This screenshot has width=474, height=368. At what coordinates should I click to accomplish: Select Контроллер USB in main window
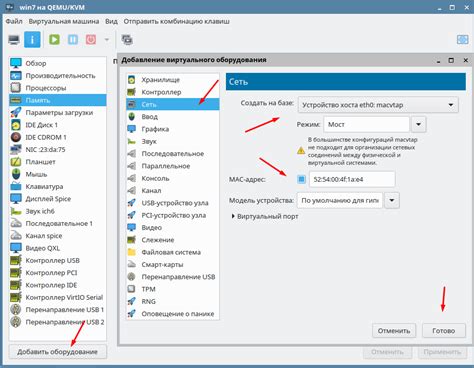click(58, 261)
